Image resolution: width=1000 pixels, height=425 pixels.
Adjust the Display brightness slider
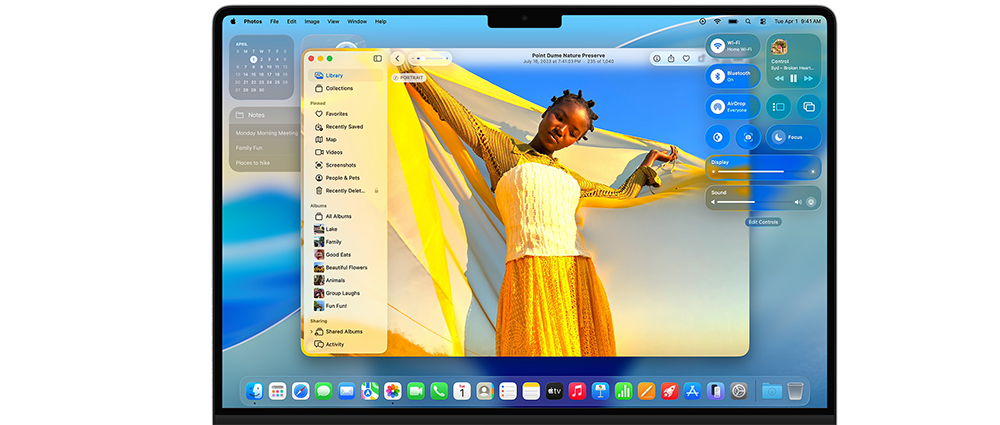pyautogui.click(x=763, y=172)
